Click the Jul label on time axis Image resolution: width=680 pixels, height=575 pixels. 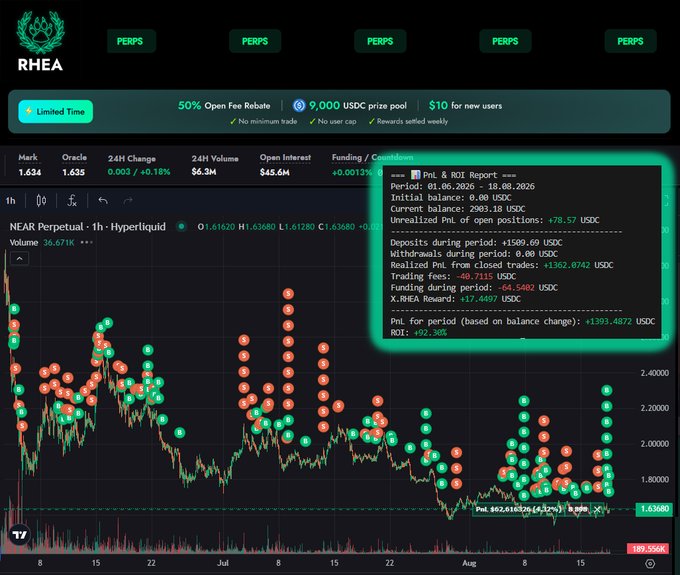[222, 563]
